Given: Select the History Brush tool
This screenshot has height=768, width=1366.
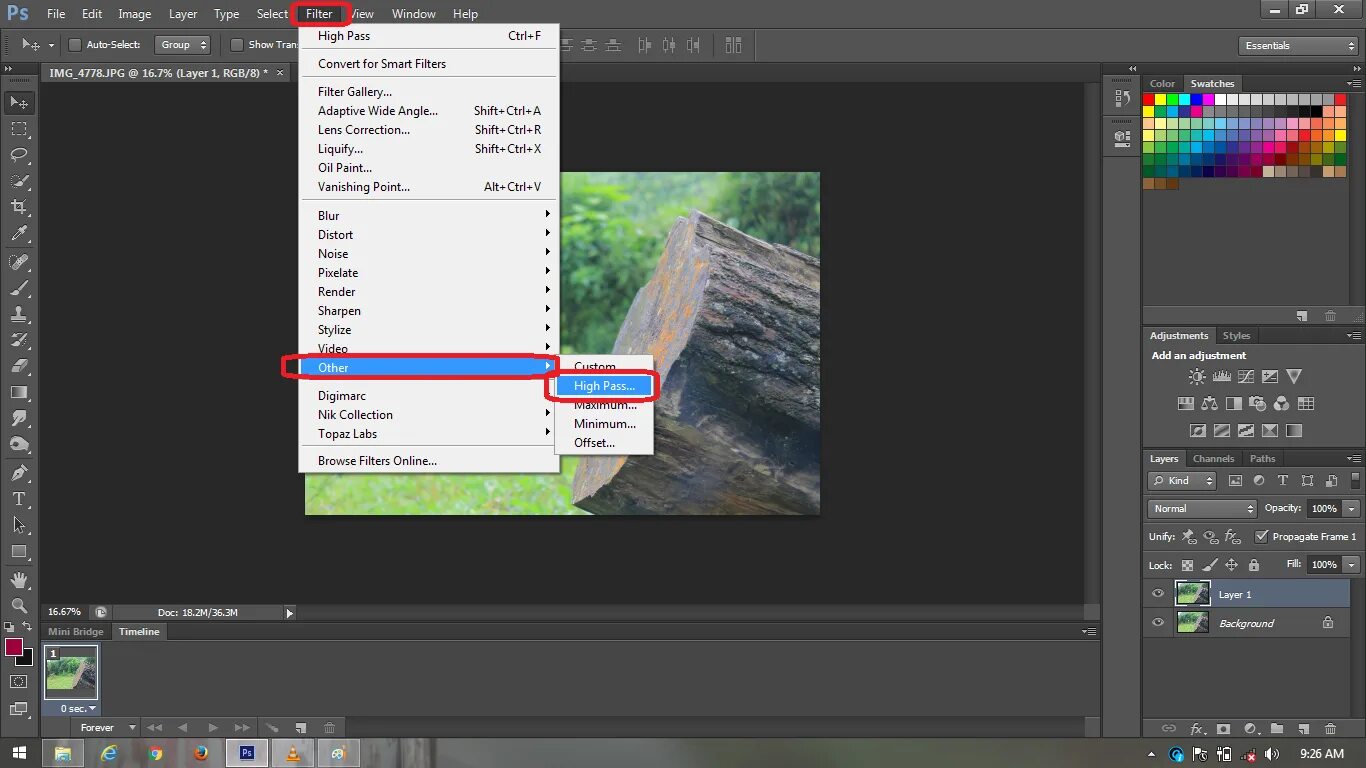Looking at the screenshot, I should coord(19,340).
